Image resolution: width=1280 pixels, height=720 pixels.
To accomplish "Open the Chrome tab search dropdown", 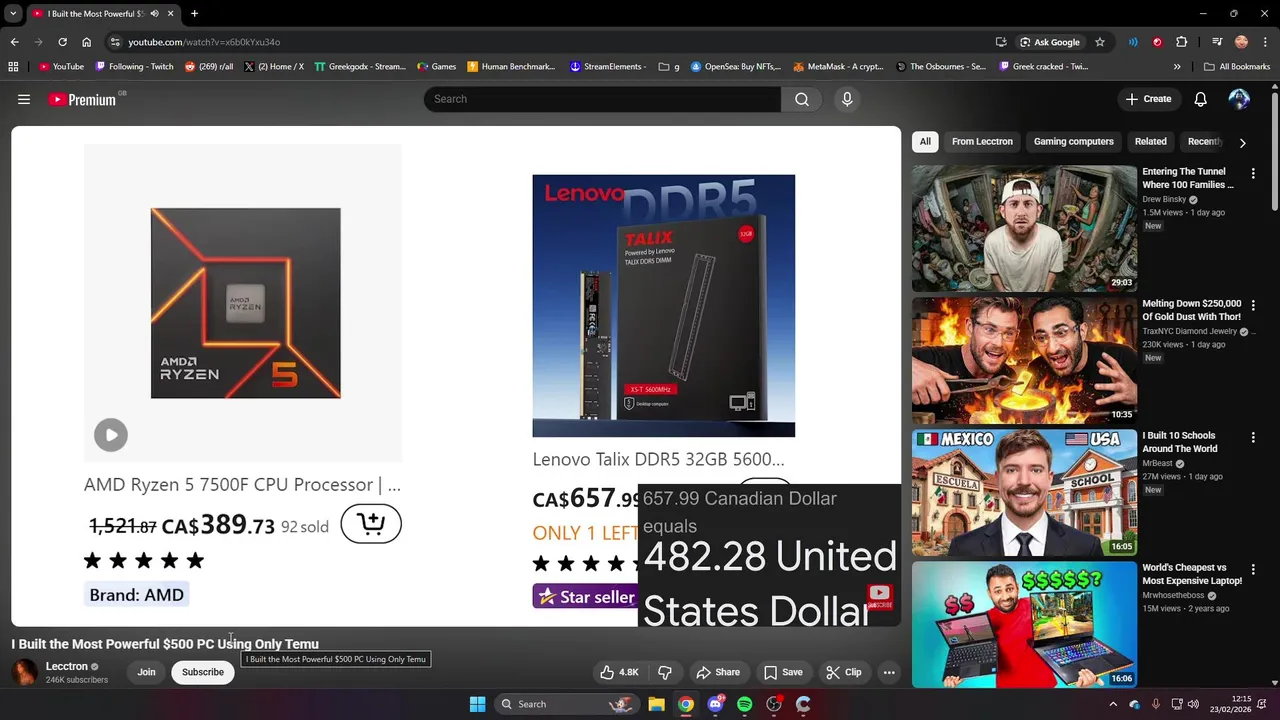I will (13, 14).
